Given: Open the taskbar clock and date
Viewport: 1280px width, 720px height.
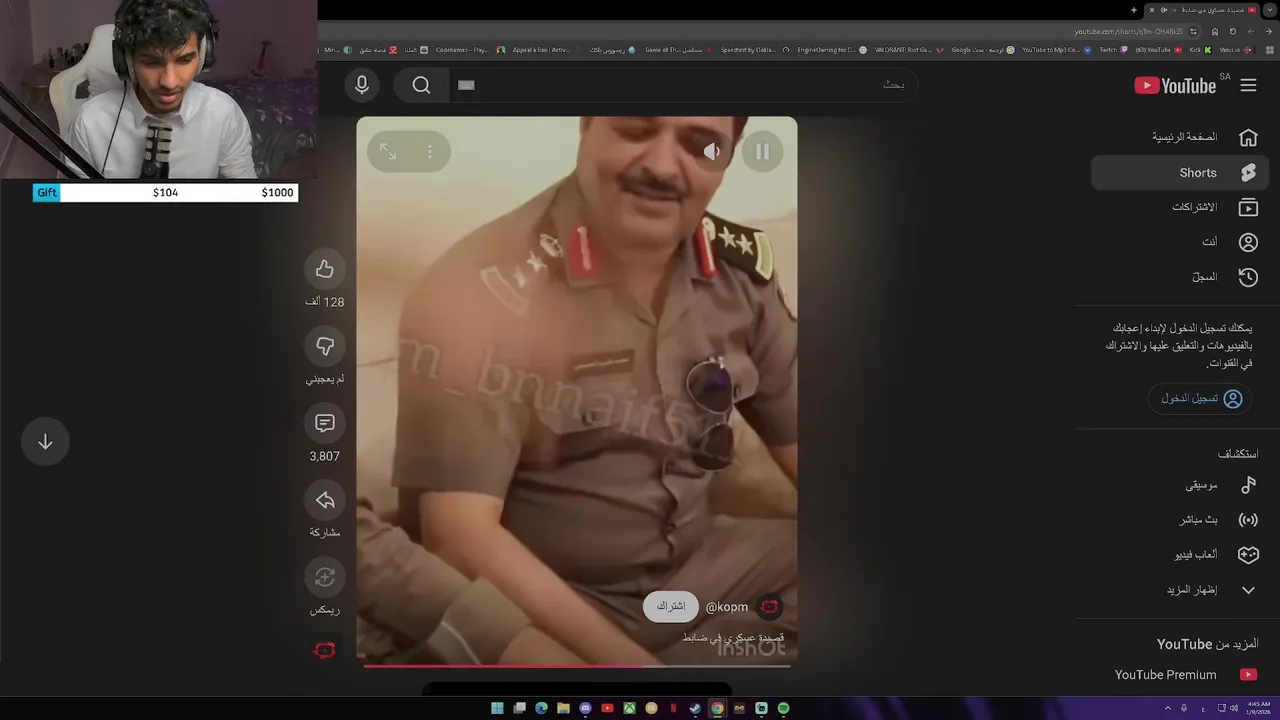Looking at the screenshot, I should 1258,708.
